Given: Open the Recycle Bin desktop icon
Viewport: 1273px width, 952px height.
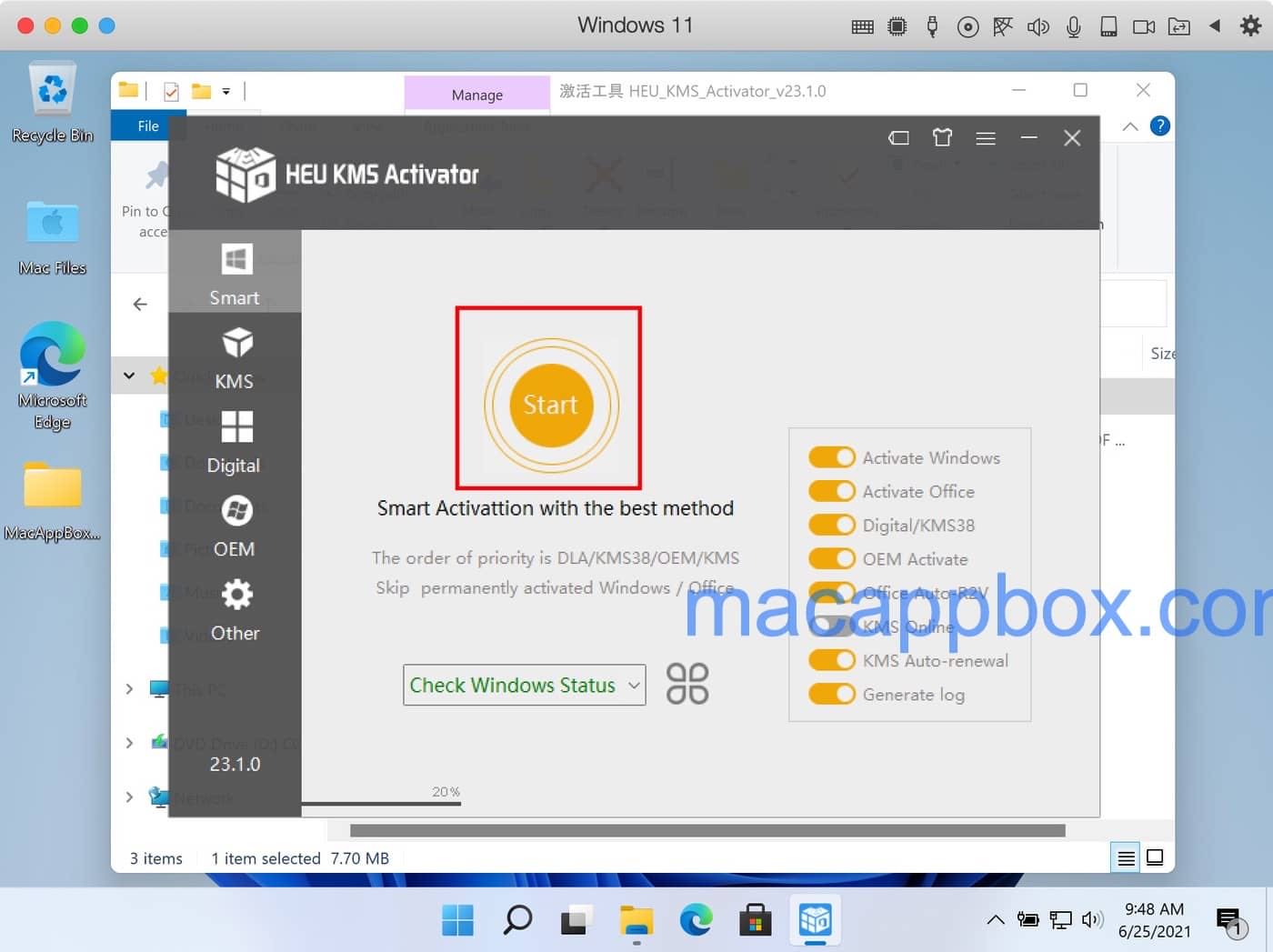Looking at the screenshot, I should [53, 103].
